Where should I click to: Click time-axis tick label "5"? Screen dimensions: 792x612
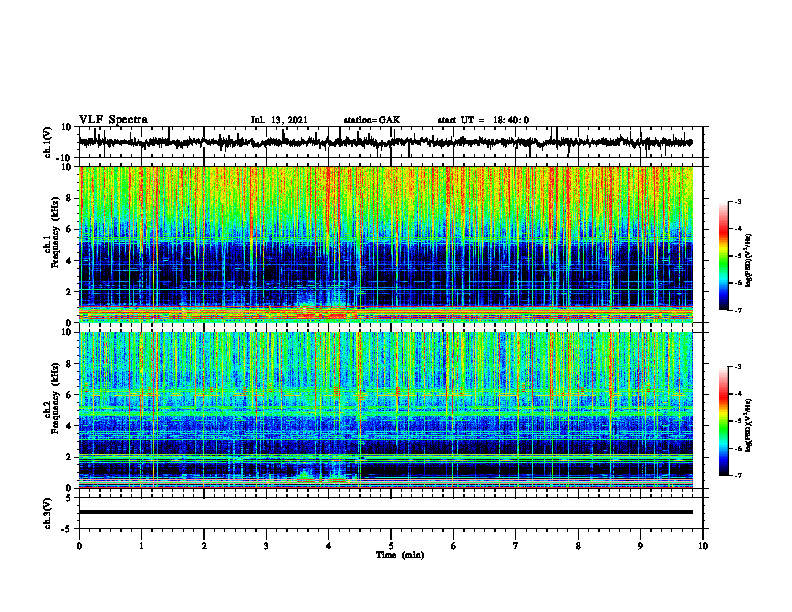pos(391,546)
